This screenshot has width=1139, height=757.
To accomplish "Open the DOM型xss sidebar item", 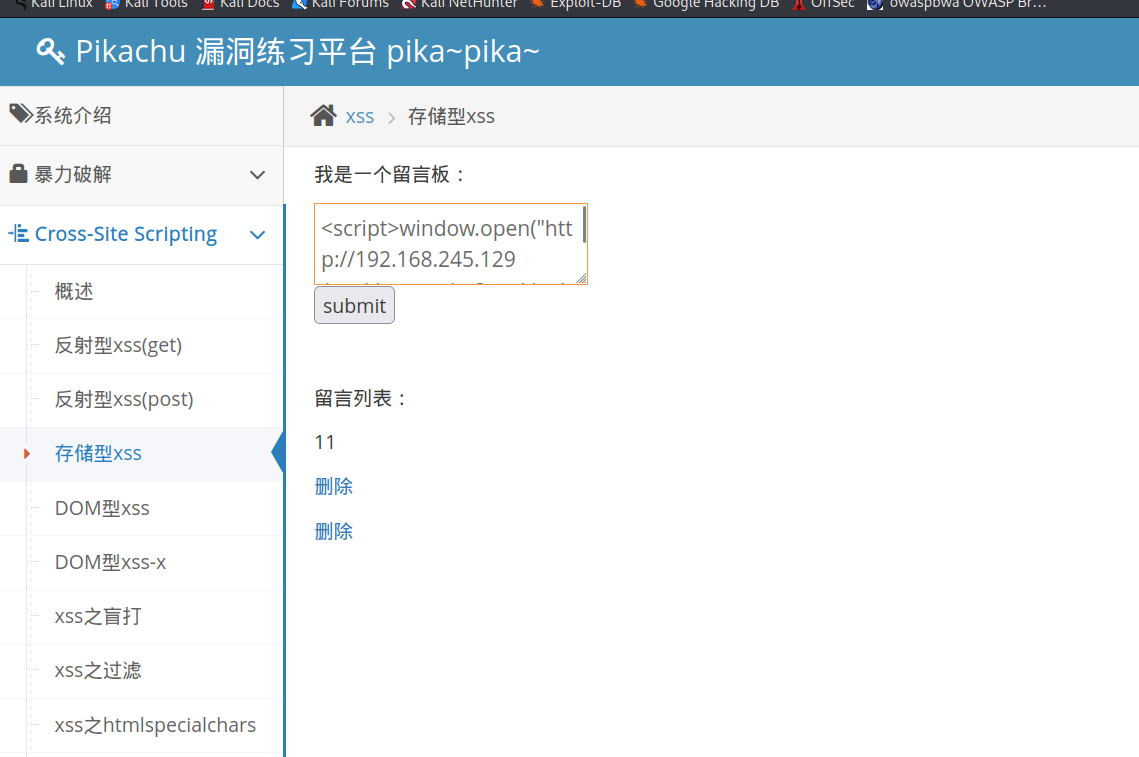I will point(102,508).
